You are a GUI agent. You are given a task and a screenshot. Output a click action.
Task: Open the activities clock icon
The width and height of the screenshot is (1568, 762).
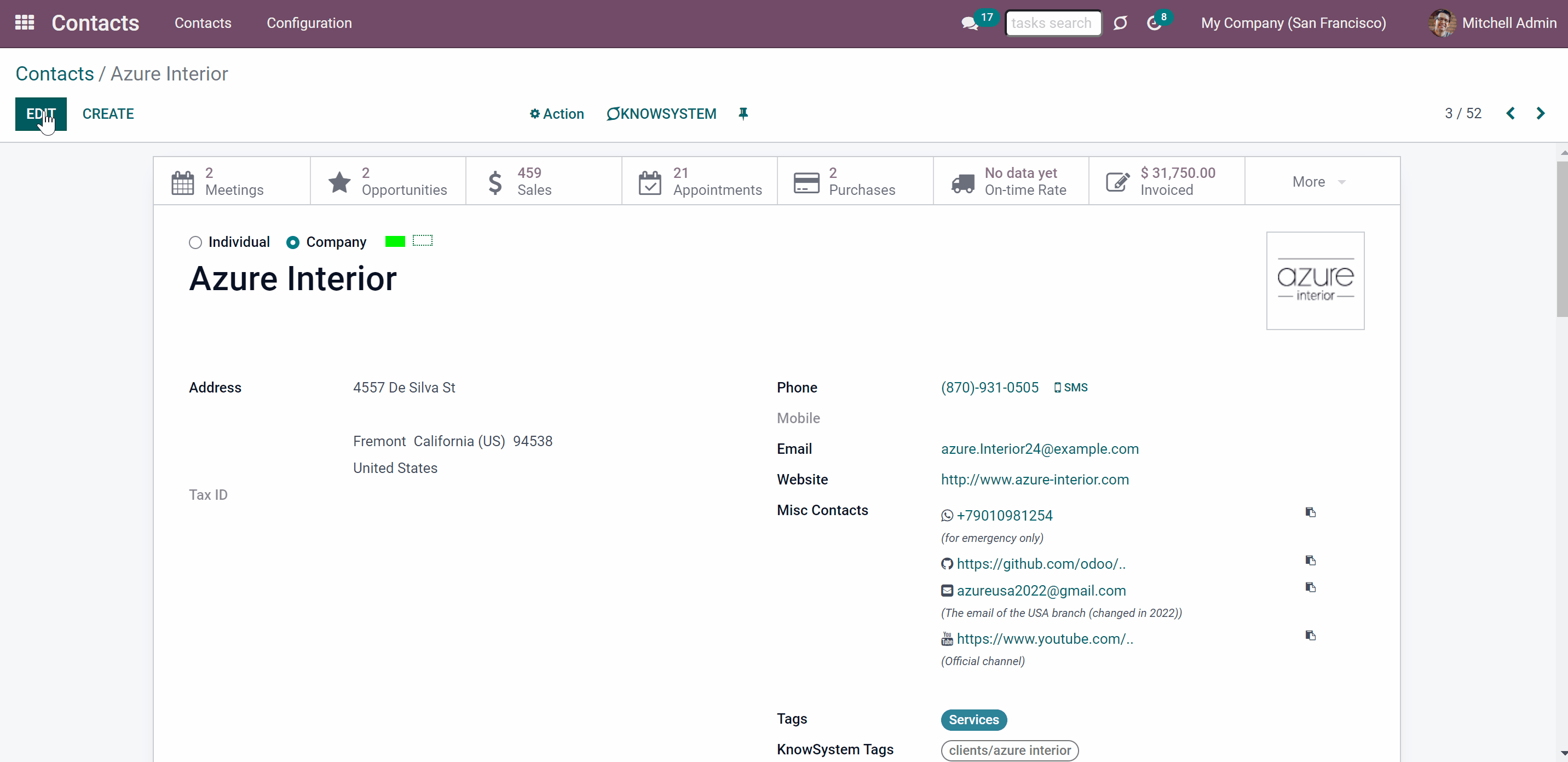click(1154, 24)
